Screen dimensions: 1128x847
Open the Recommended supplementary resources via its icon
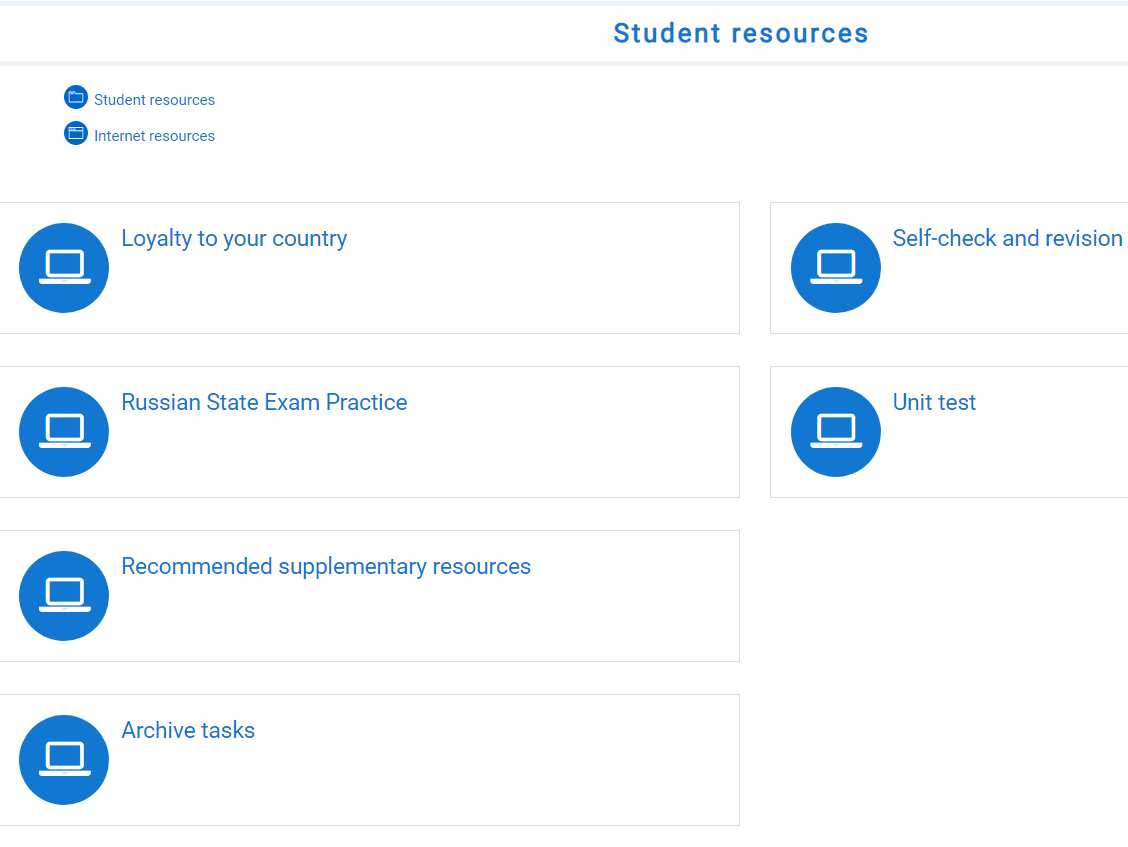[63, 595]
